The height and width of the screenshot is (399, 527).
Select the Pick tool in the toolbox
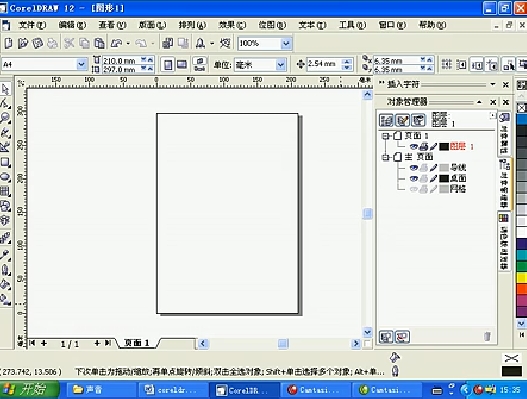pyautogui.click(x=6, y=89)
